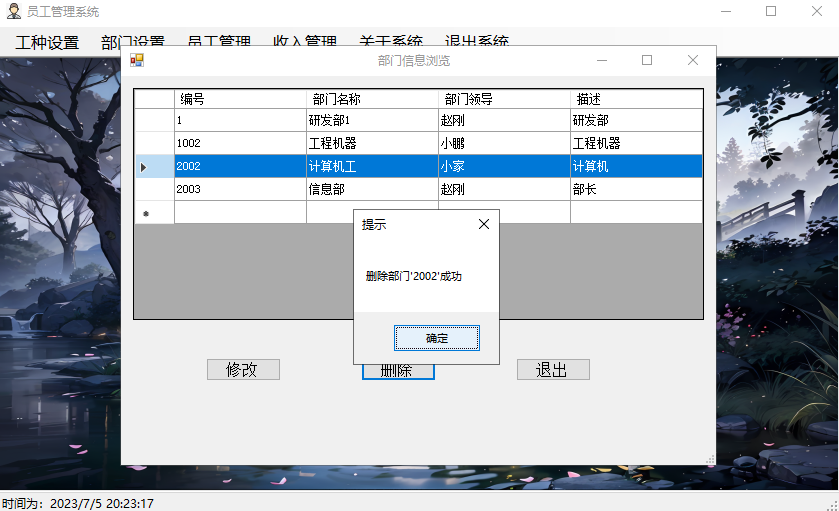
Task: Click the 确定 button in the prompt dialog
Action: point(437,339)
